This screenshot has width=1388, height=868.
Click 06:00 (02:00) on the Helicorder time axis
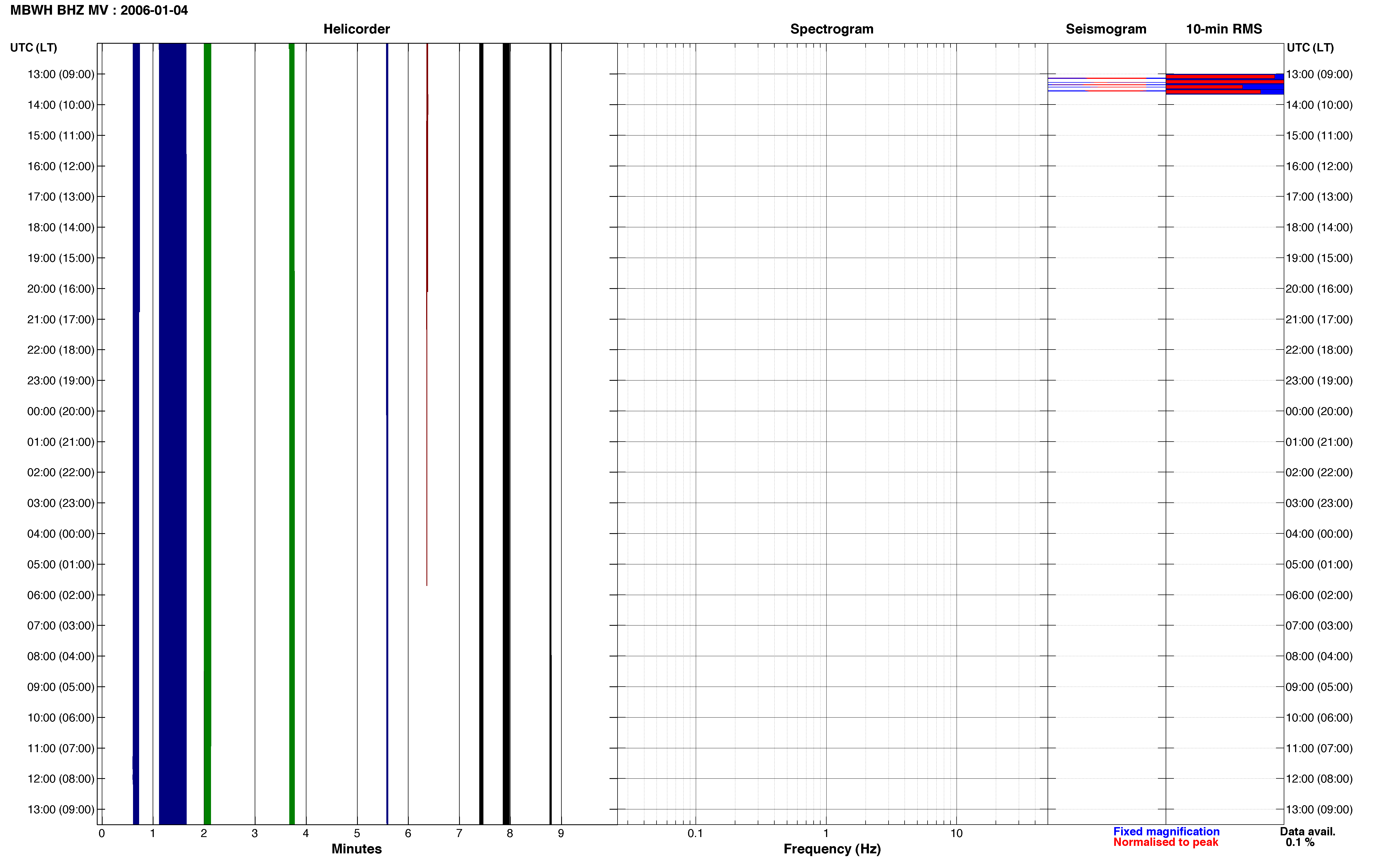61,595
